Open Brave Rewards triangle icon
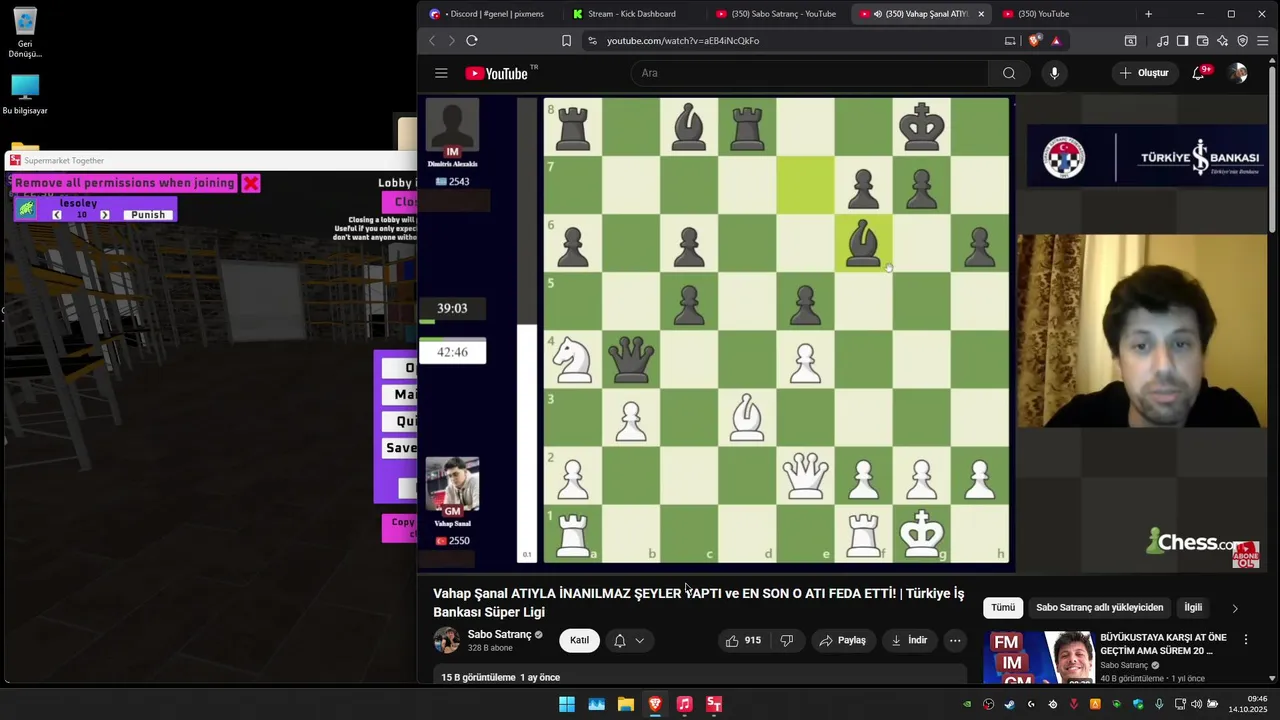The width and height of the screenshot is (1280, 720). (x=1056, y=41)
